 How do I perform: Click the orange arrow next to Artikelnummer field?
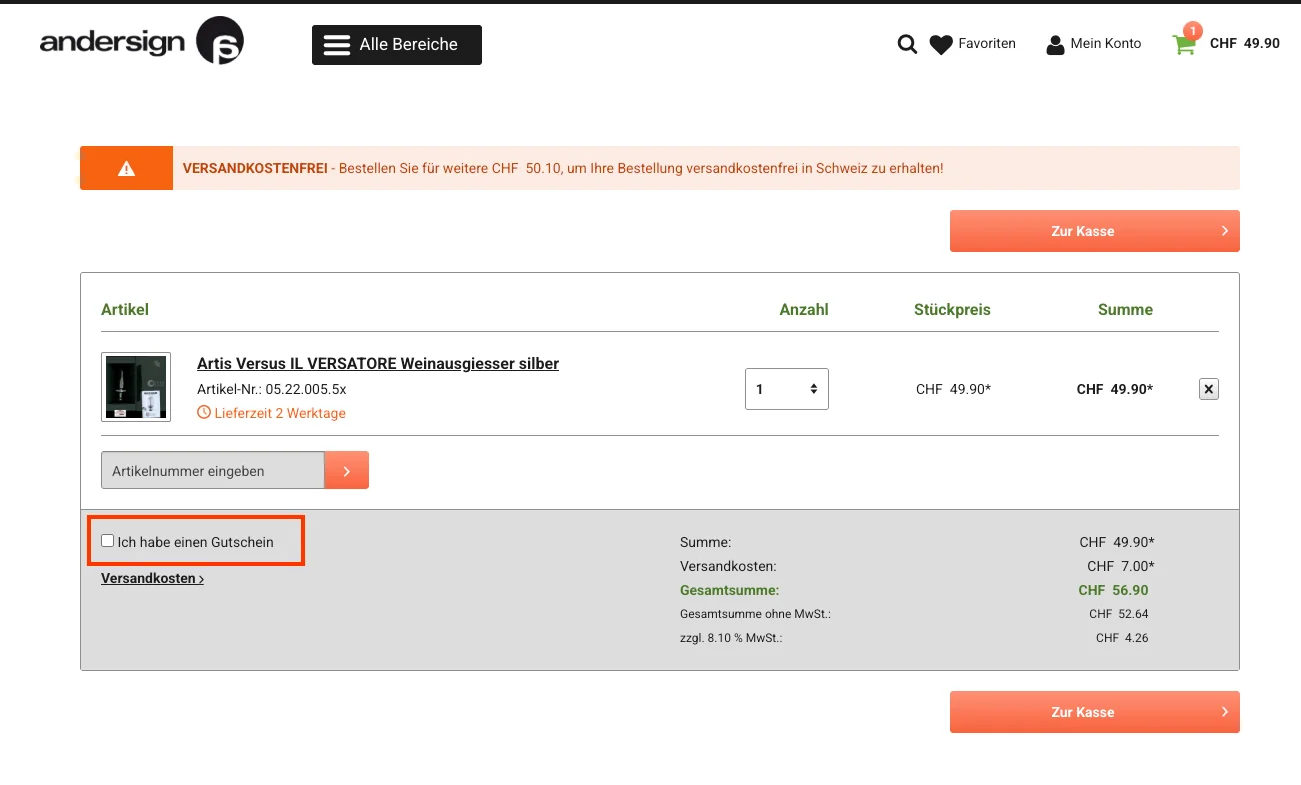point(346,470)
